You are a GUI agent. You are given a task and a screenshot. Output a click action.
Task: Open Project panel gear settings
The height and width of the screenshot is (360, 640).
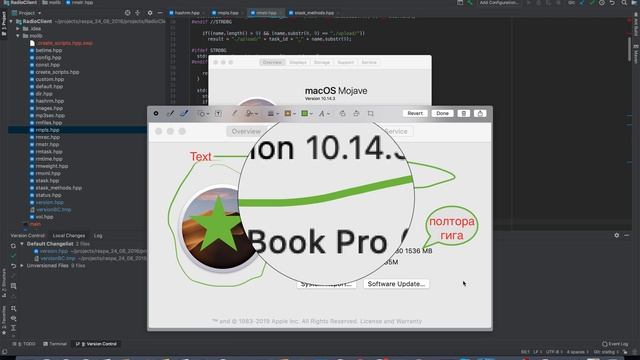[x=150, y=13]
